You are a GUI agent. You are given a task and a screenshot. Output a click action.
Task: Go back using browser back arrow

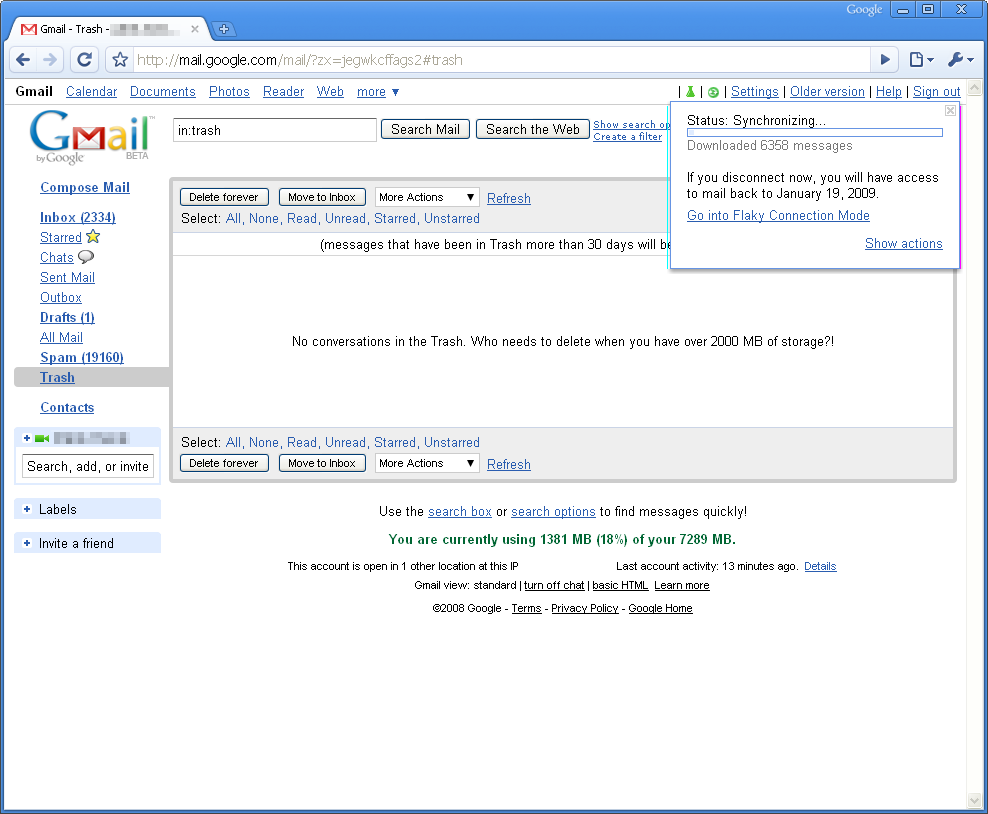click(23, 60)
